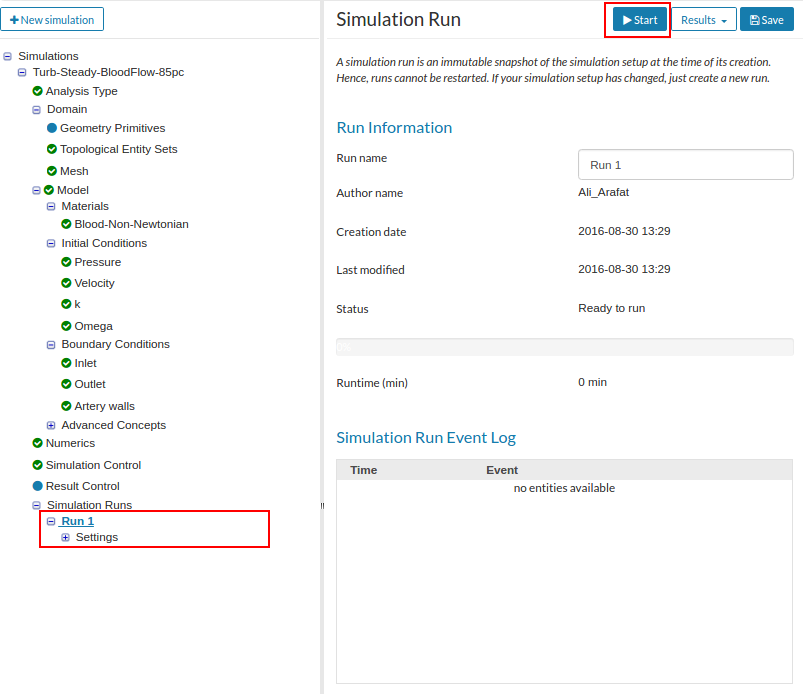Viewport: 803px width, 694px height.
Task: Select the Inlet boundary condition
Action: [x=86, y=363]
